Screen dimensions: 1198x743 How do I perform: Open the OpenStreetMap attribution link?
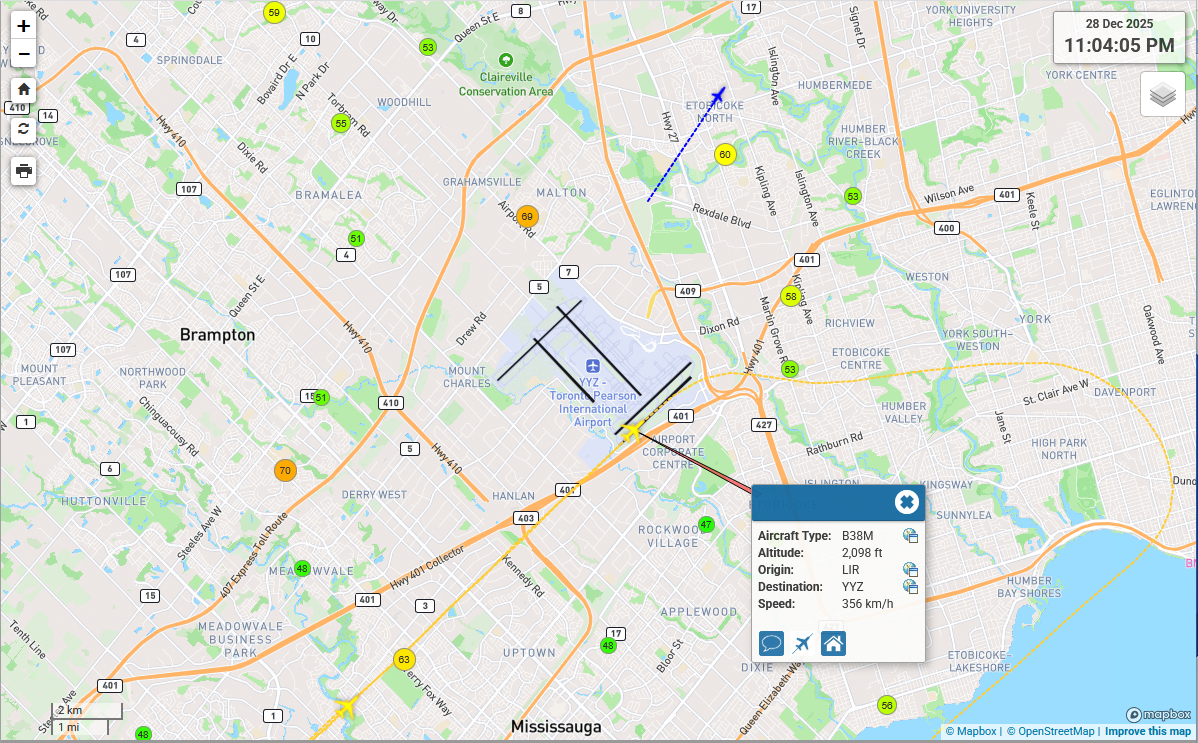click(1050, 732)
